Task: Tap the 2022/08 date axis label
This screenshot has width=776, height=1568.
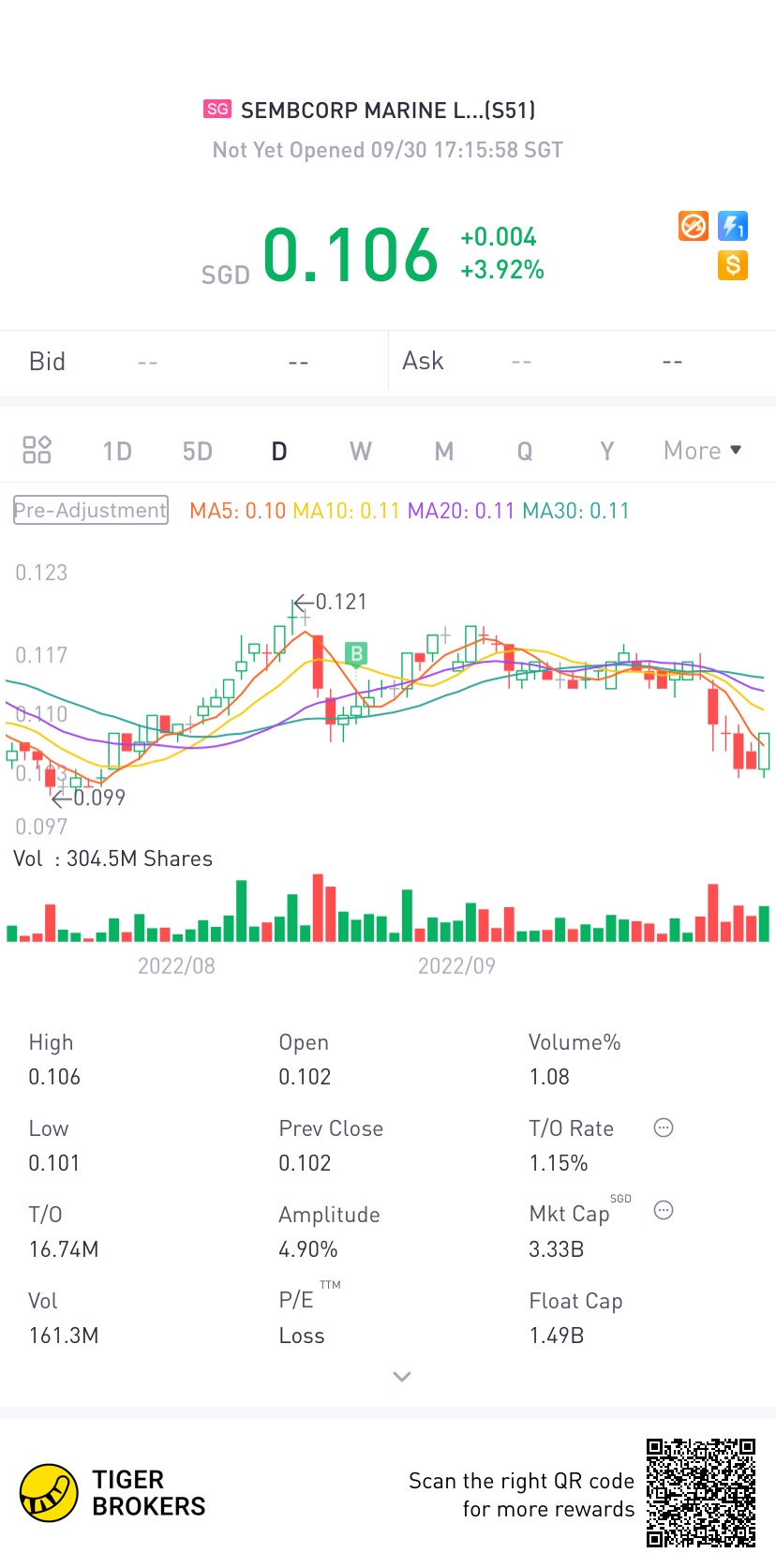Action: tap(176, 965)
